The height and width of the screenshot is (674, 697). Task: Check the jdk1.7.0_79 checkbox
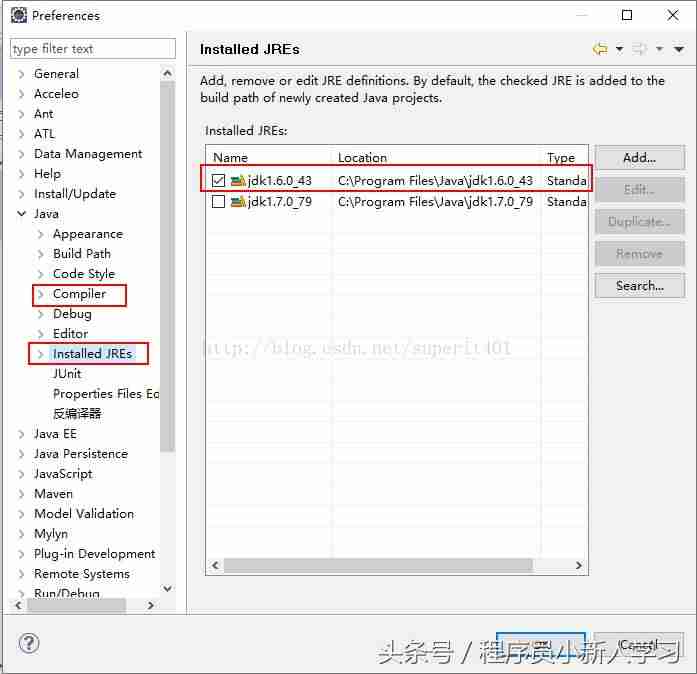pos(218,202)
